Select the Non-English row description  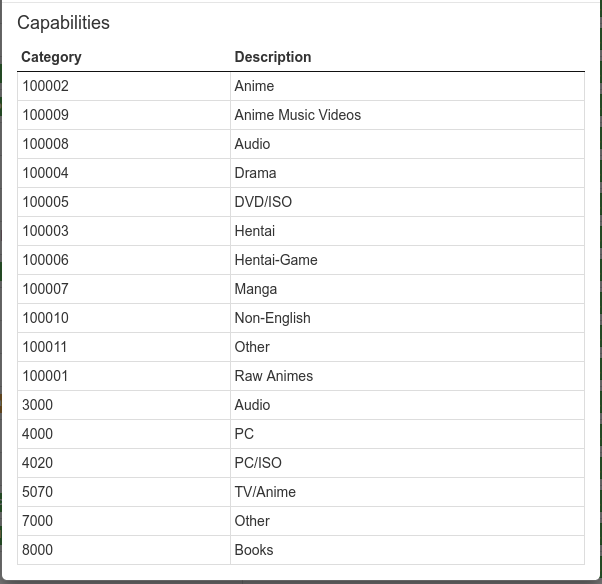coord(272,318)
